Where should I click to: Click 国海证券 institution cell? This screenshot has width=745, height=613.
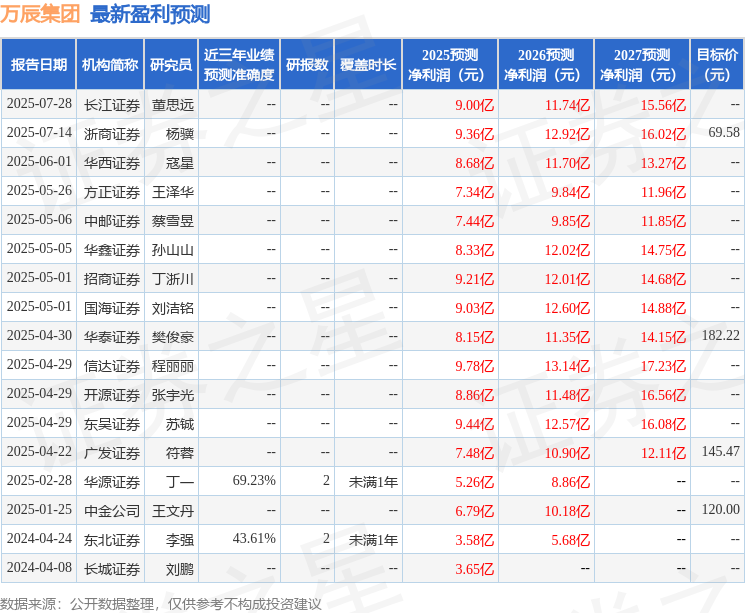coord(112,308)
